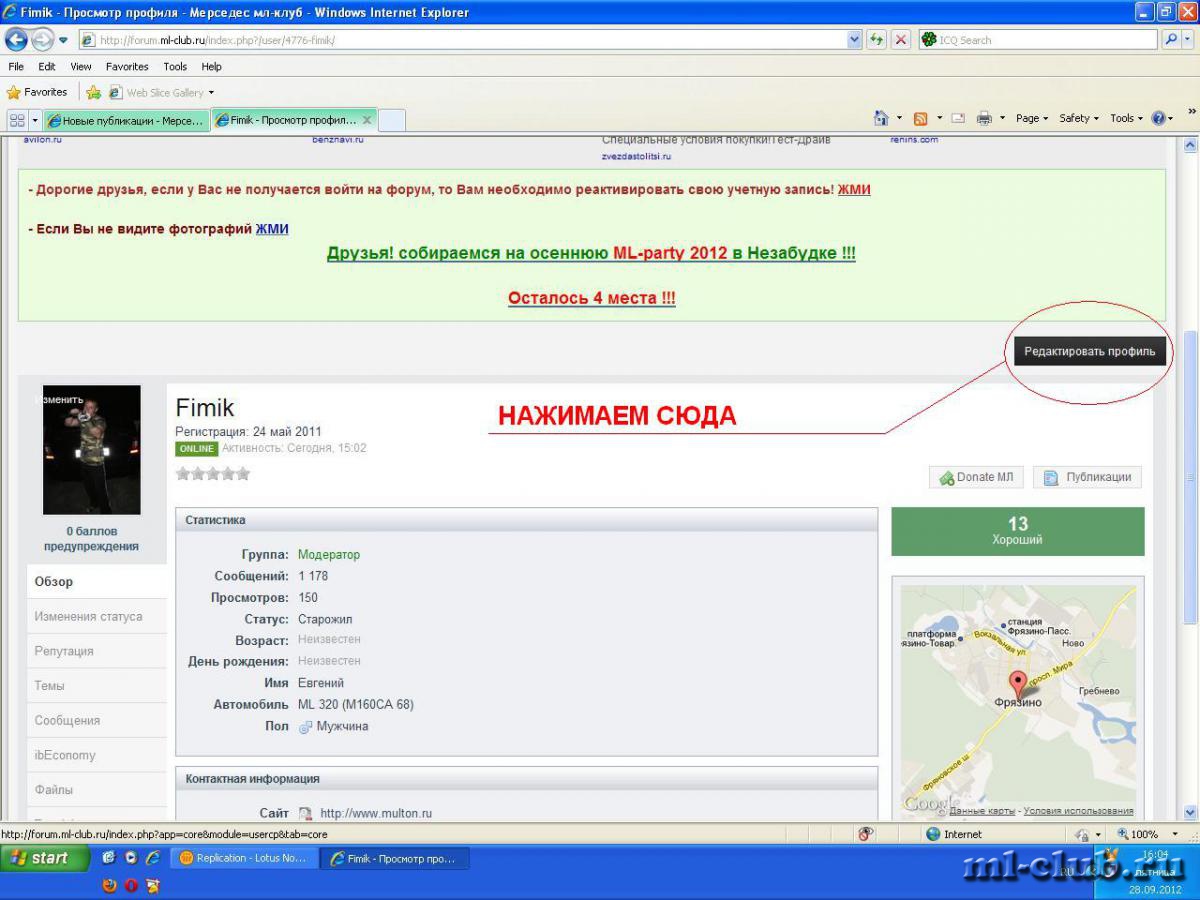Switch to the Новые публикации tab

pos(126,120)
